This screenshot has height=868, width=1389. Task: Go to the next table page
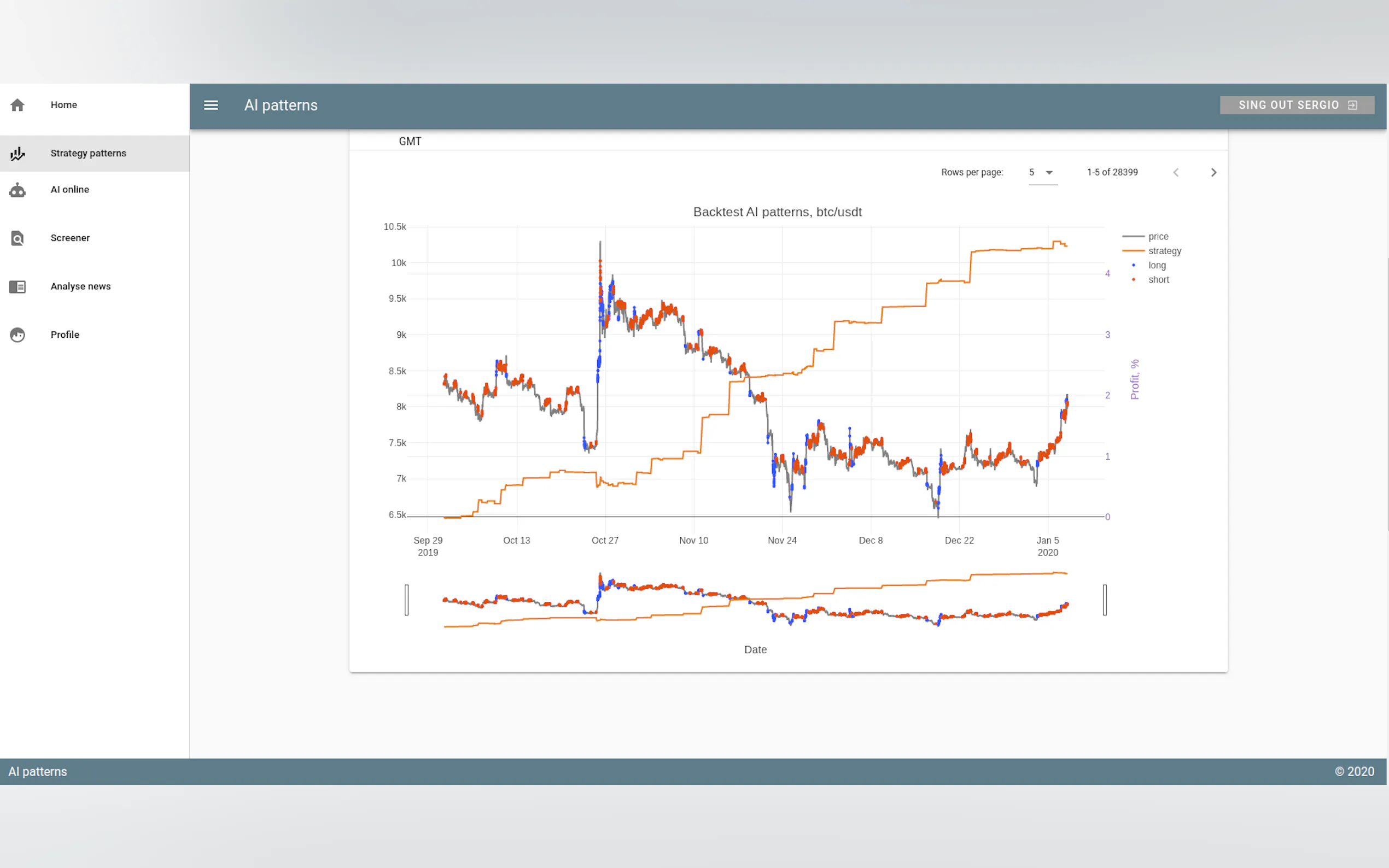click(1213, 172)
